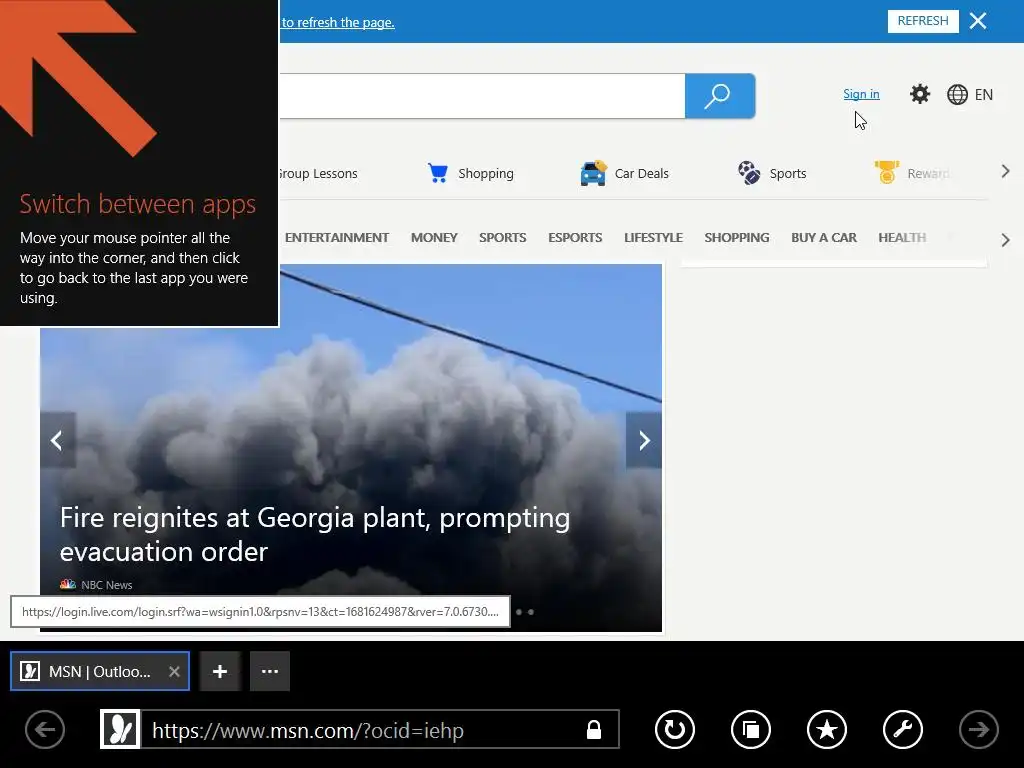Click the browser back arrow button

pyautogui.click(x=44, y=729)
